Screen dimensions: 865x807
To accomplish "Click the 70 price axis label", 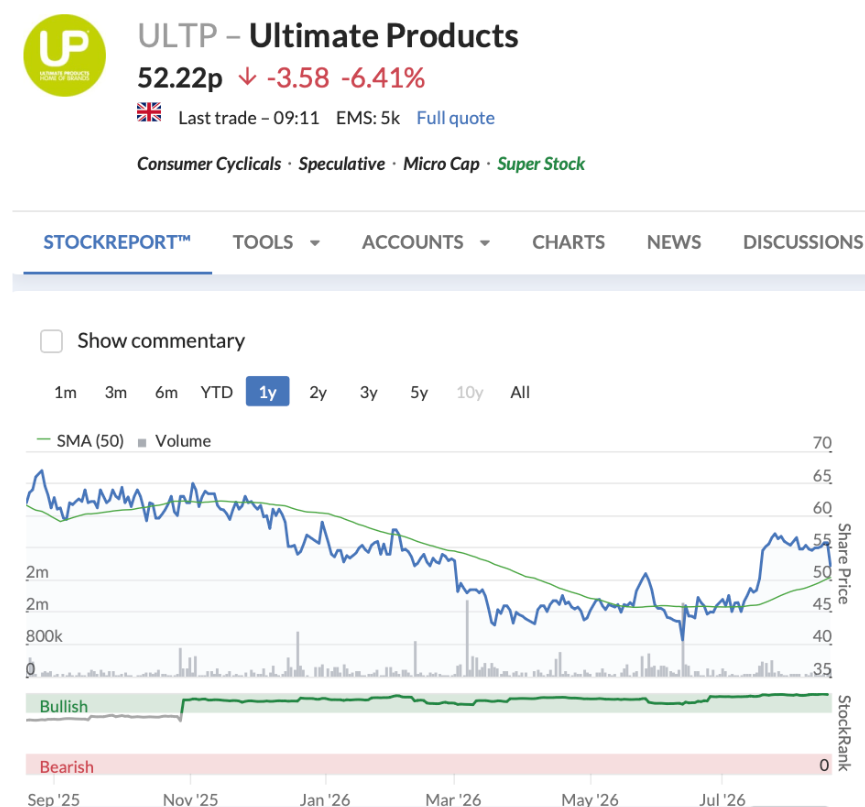I will tap(822, 443).
